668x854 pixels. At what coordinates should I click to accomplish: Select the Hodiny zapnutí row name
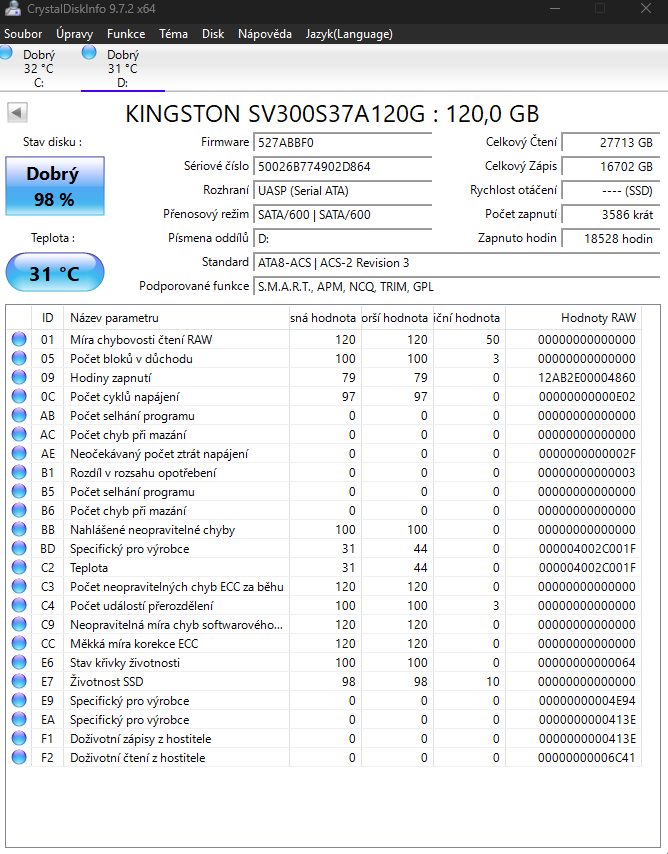[111, 377]
